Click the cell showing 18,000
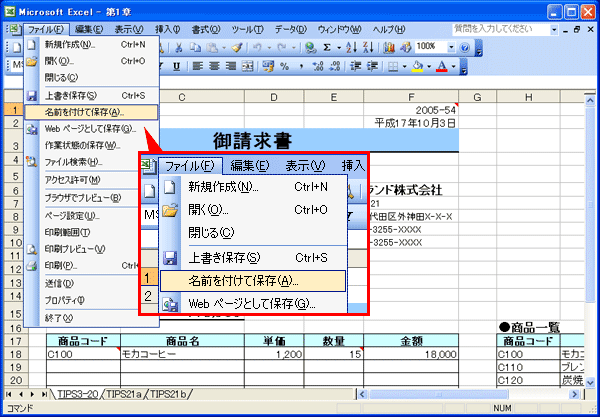600x417 pixels. point(411,354)
